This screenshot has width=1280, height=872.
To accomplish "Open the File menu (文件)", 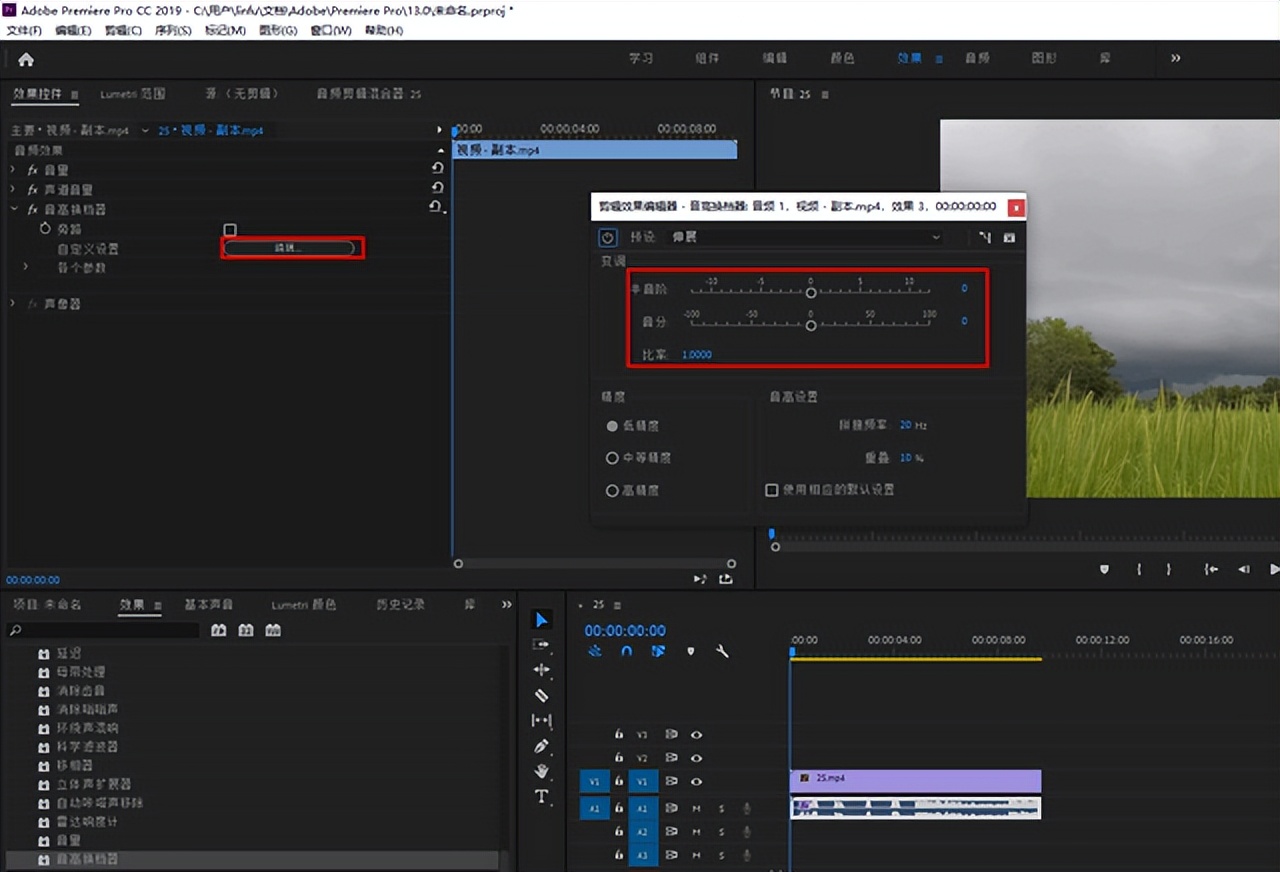I will 24,31.
